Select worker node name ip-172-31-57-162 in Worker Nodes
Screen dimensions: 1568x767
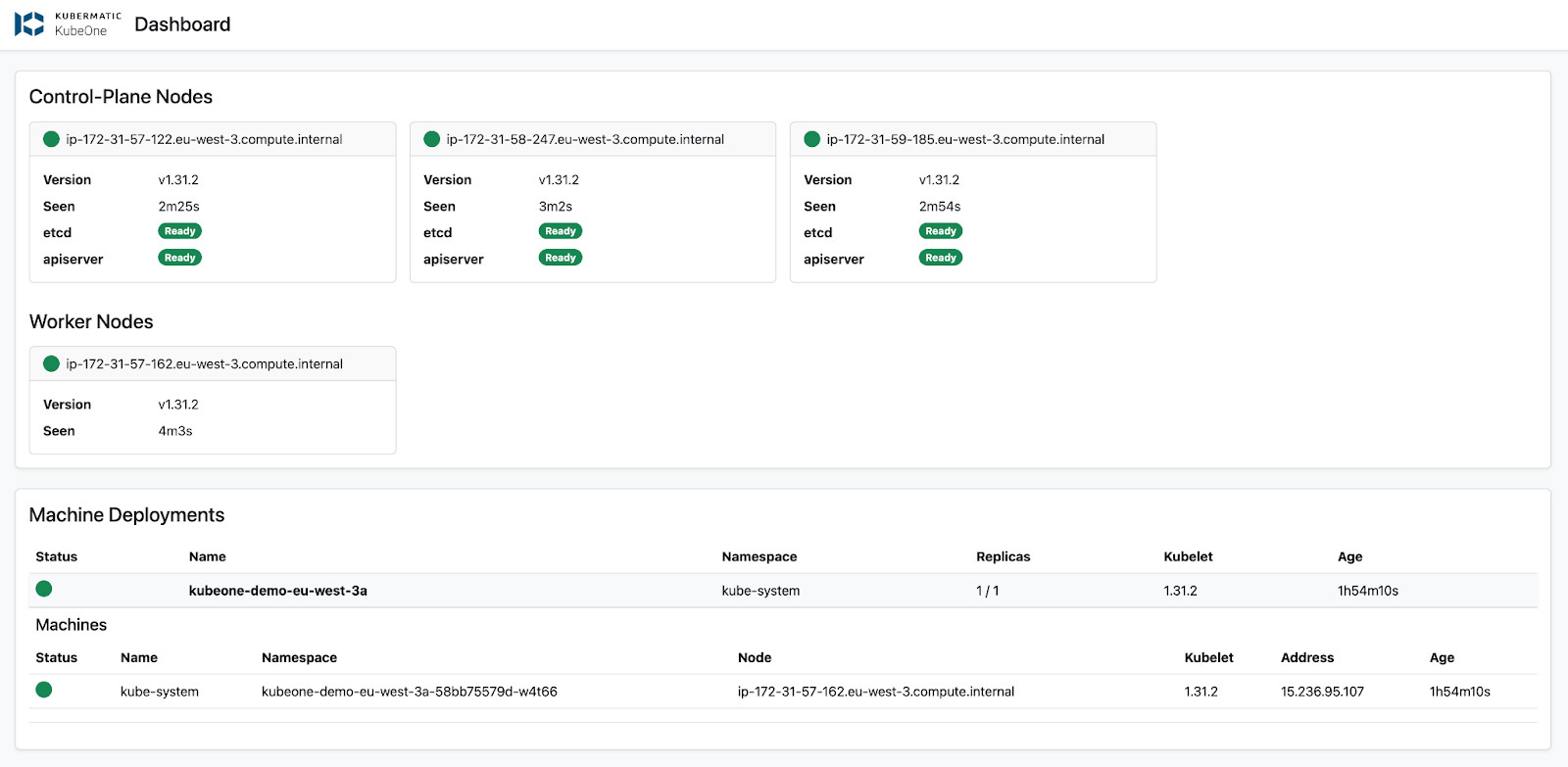coord(204,363)
